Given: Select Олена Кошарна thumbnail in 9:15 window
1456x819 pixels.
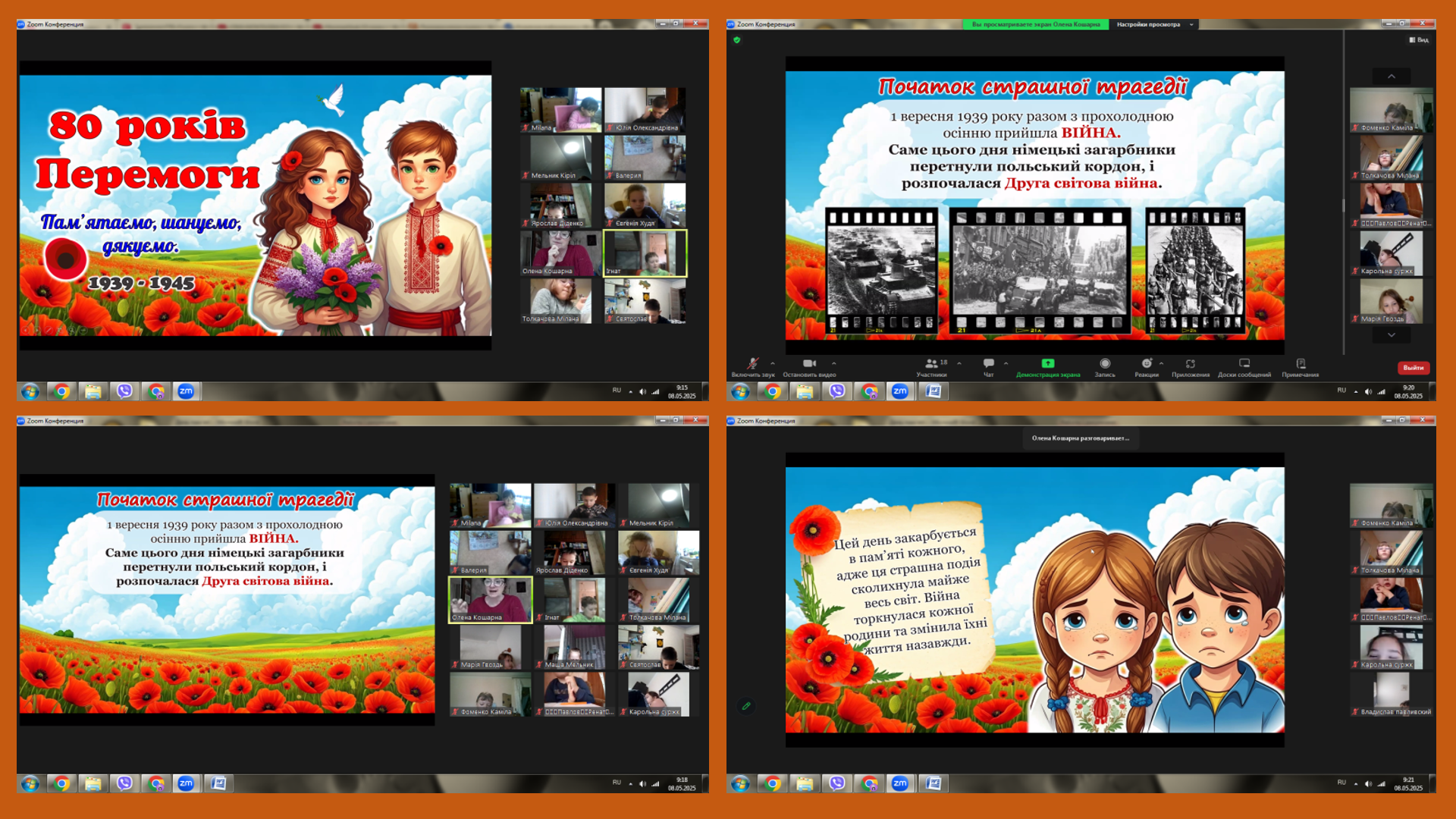Looking at the screenshot, I should 561,253.
